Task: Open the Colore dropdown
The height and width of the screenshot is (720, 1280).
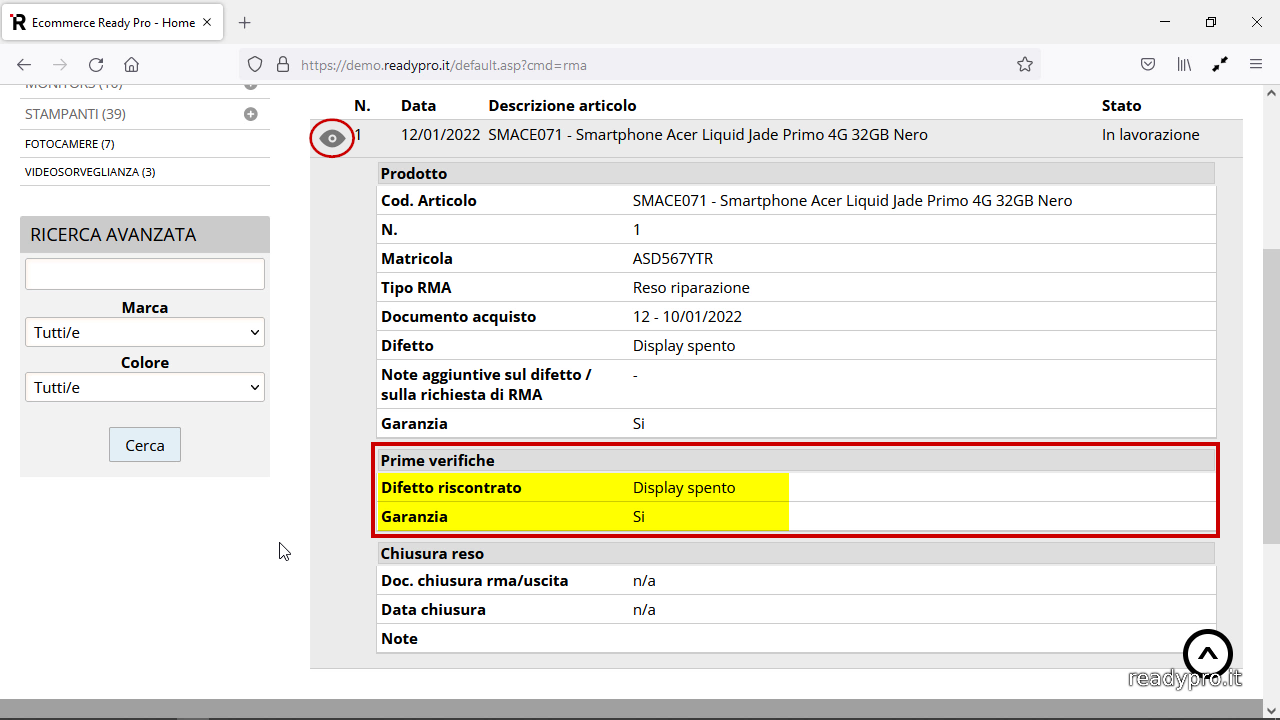Action: click(x=145, y=387)
